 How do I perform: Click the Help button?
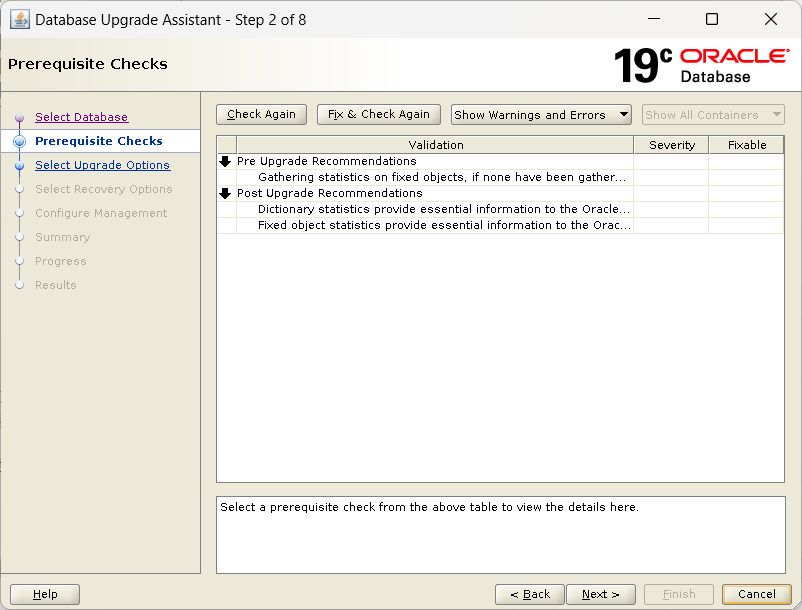tap(45, 594)
